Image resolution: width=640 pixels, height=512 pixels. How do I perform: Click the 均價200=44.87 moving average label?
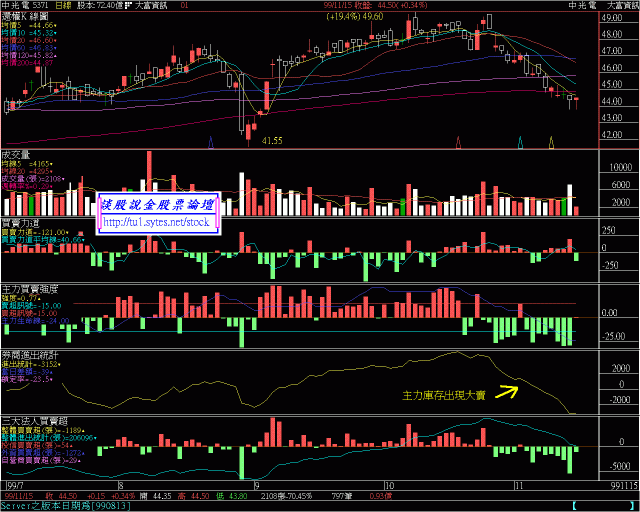[x=27, y=62]
